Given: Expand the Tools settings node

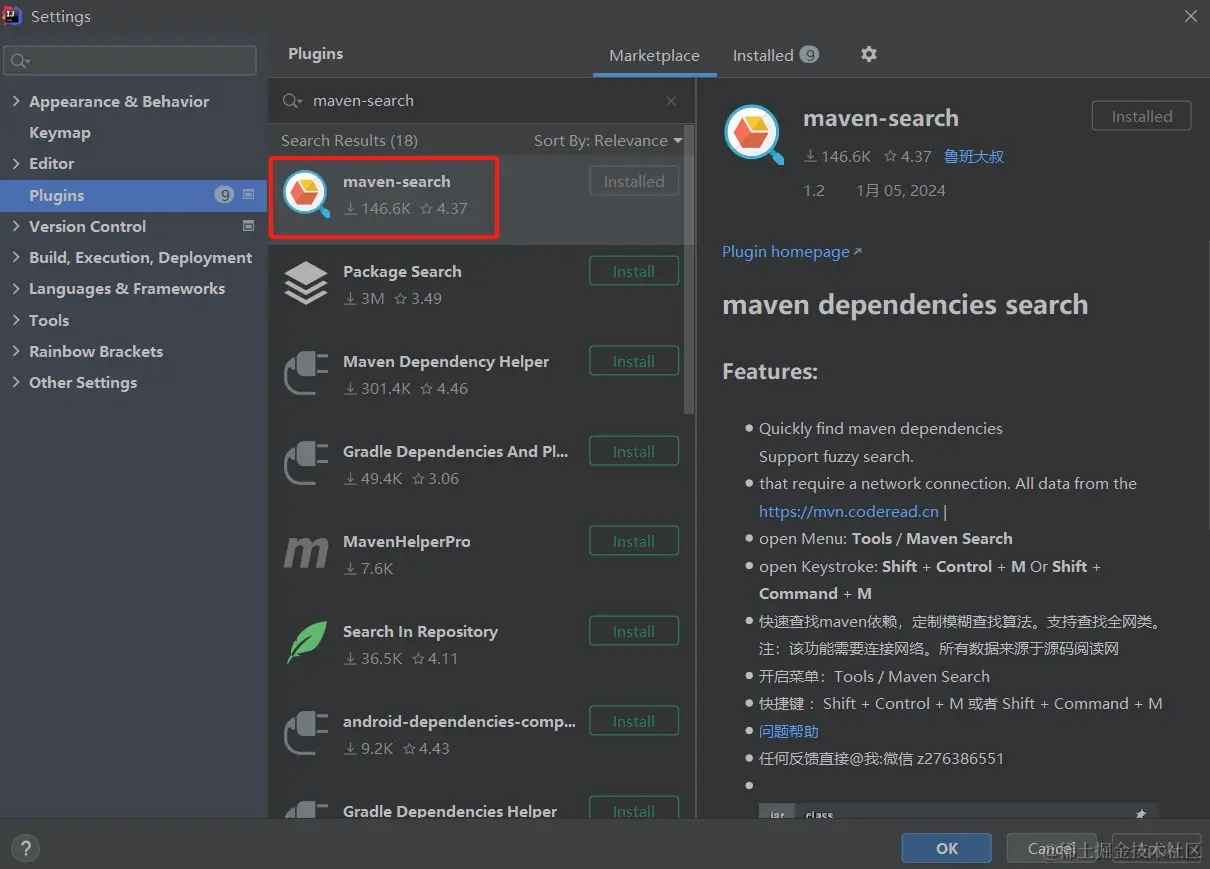Looking at the screenshot, I should pos(16,320).
